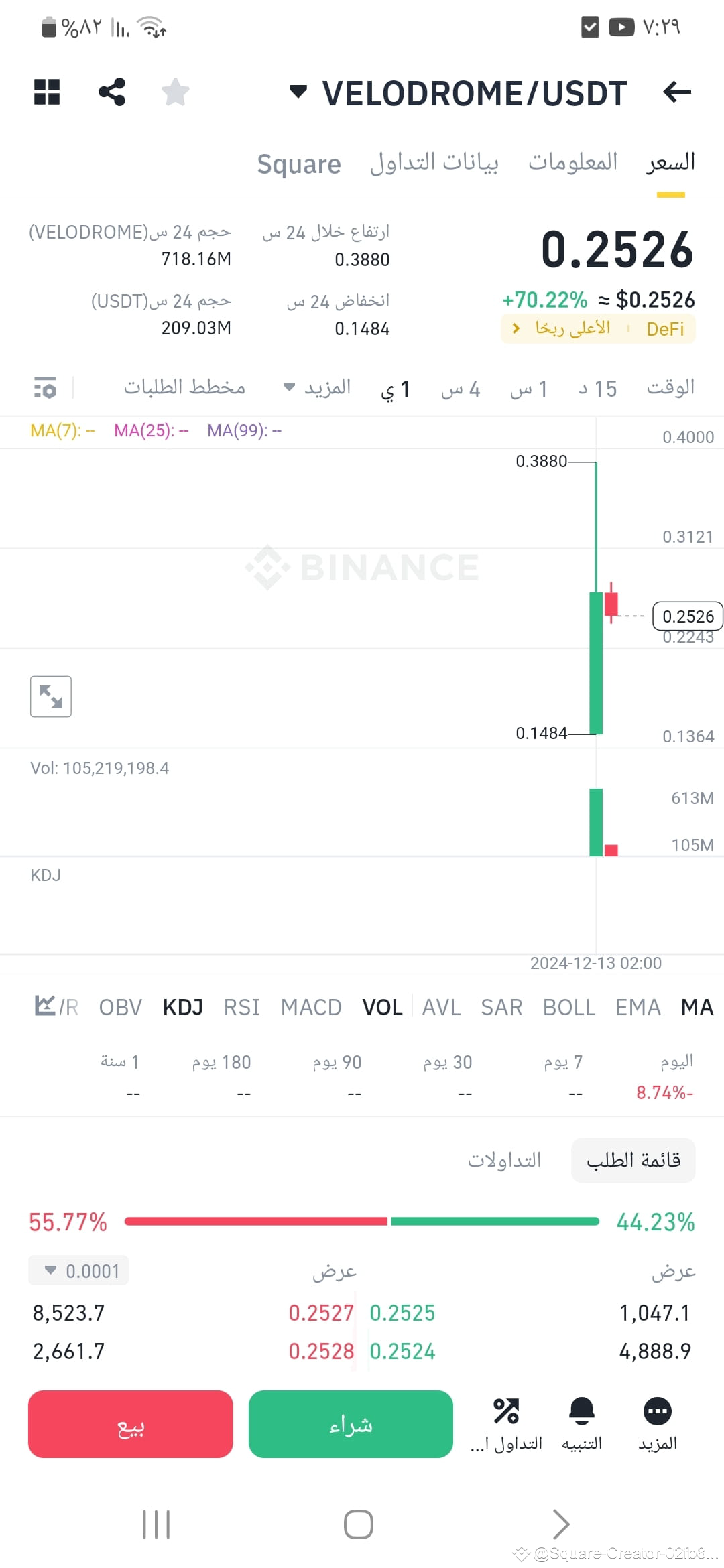This screenshot has height=1568, width=724.
Task: Select the 1ي daily timeframe
Action: [x=397, y=387]
